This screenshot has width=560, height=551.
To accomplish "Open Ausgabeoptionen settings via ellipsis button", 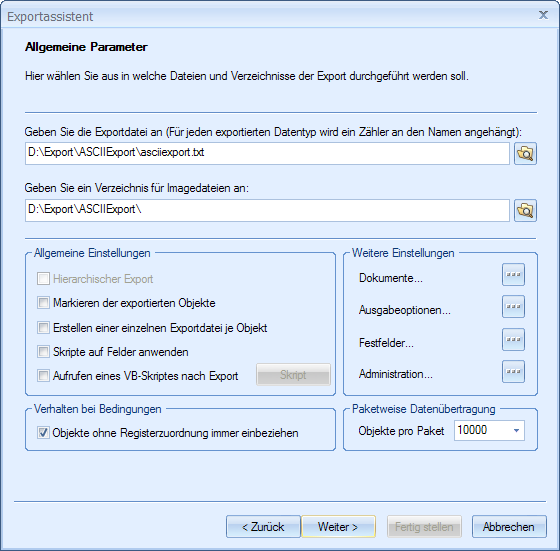I will coord(513,306).
